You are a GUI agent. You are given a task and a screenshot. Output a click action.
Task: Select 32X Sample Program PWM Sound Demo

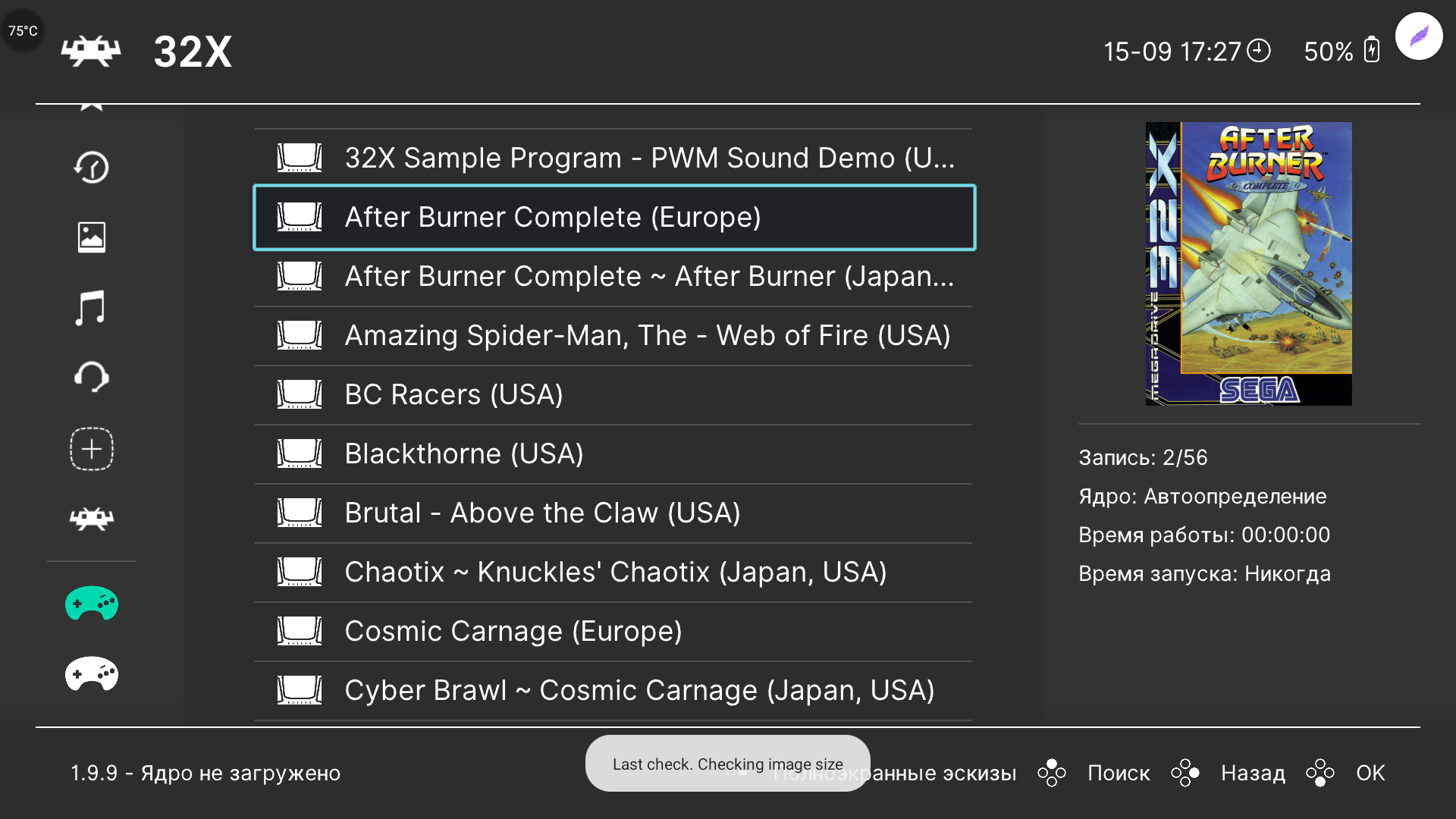tap(613, 158)
